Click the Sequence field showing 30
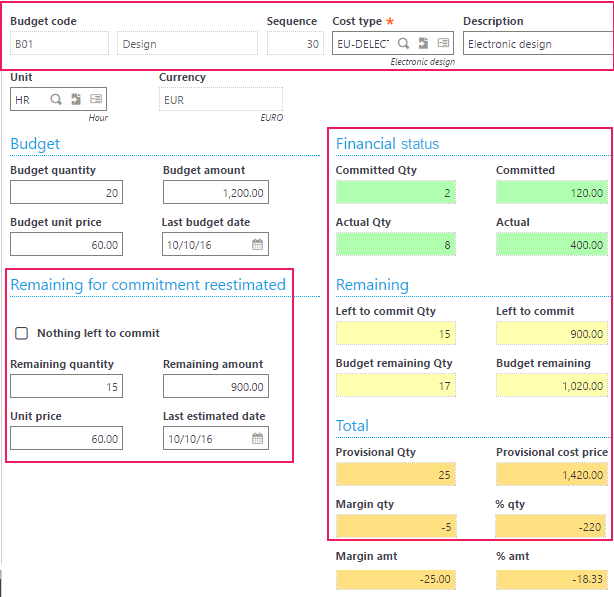This screenshot has height=597, width=614. click(295, 43)
